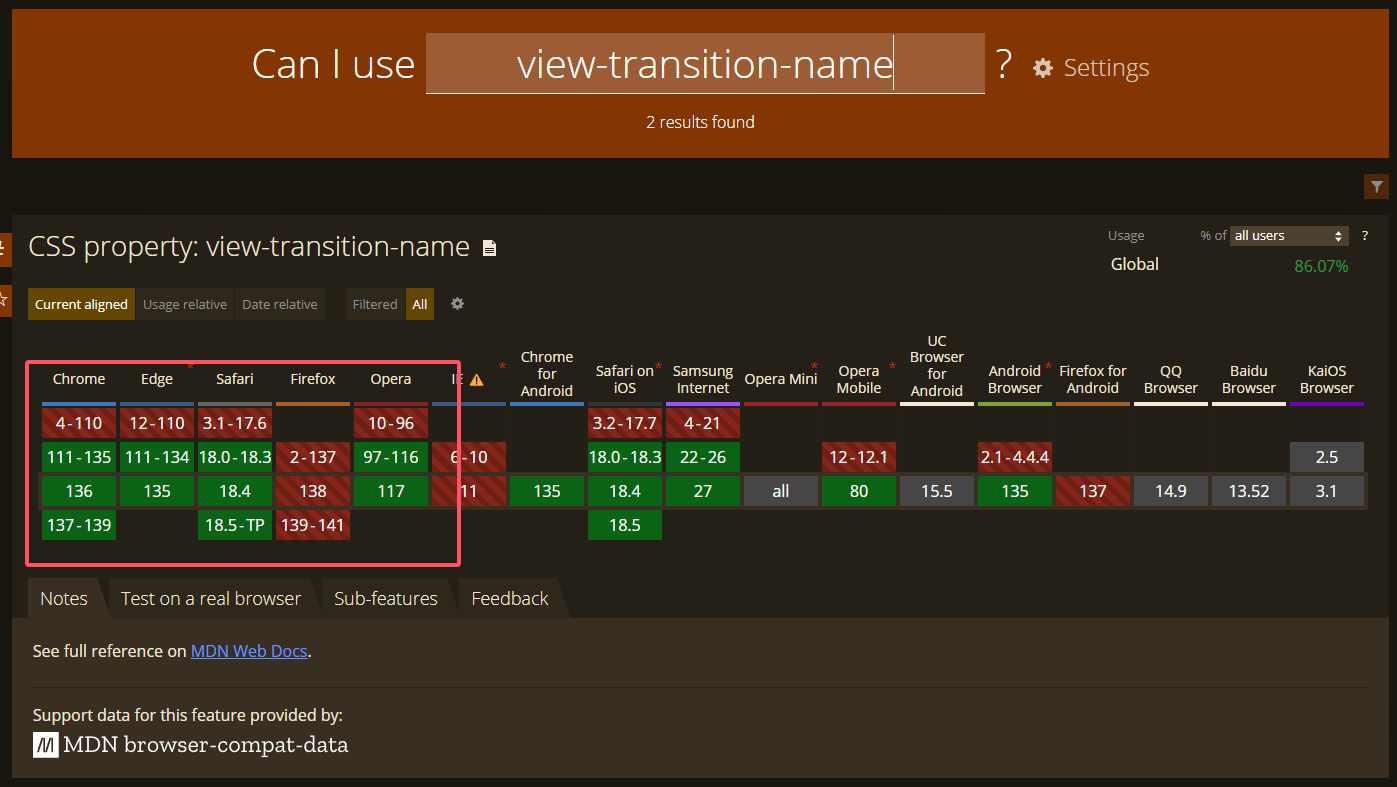The image size is (1397, 787).
Task: Click Samsung Internet 27 cell
Action: point(703,491)
